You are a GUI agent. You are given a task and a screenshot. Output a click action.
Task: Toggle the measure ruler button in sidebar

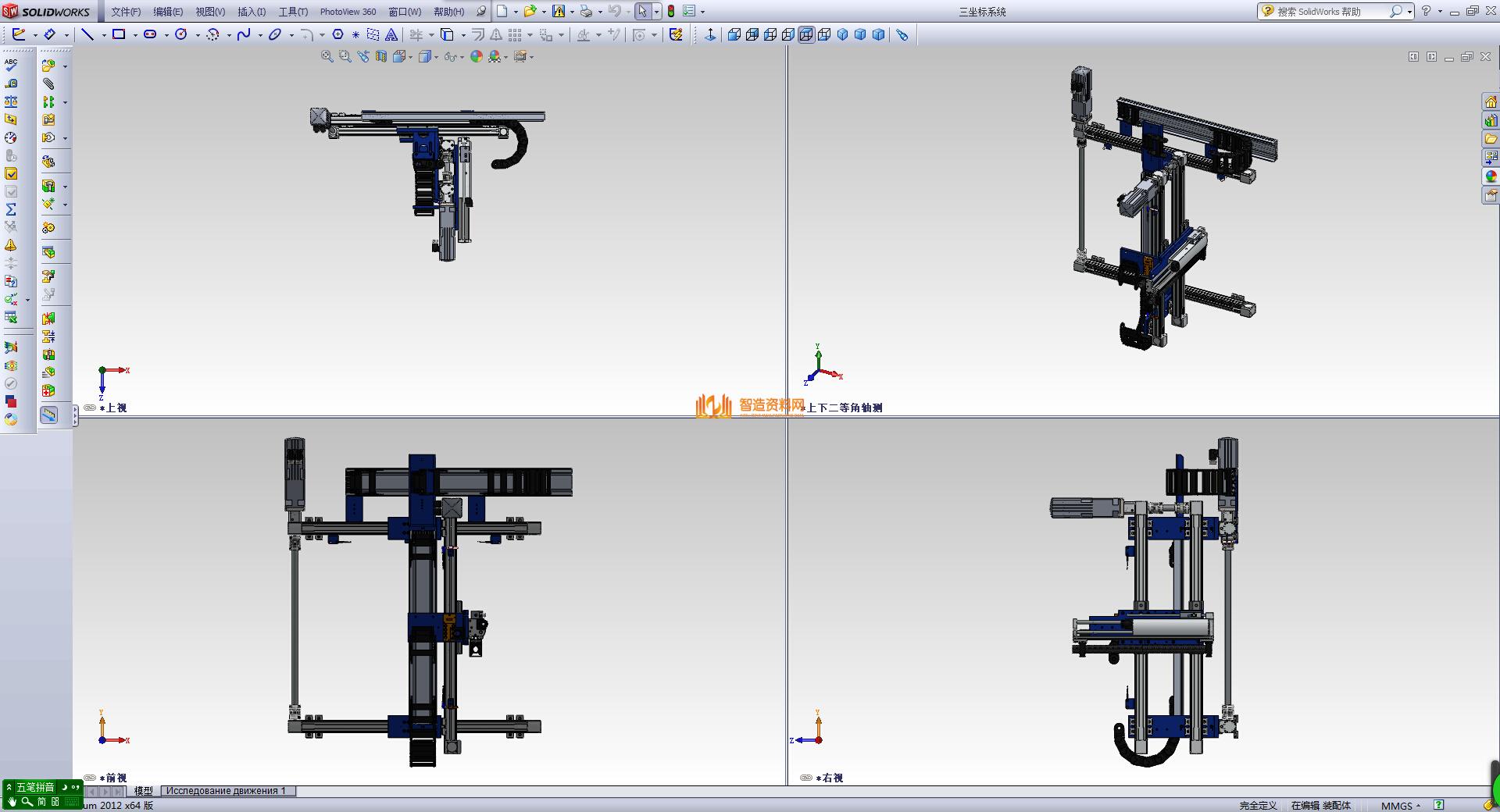tap(48, 415)
